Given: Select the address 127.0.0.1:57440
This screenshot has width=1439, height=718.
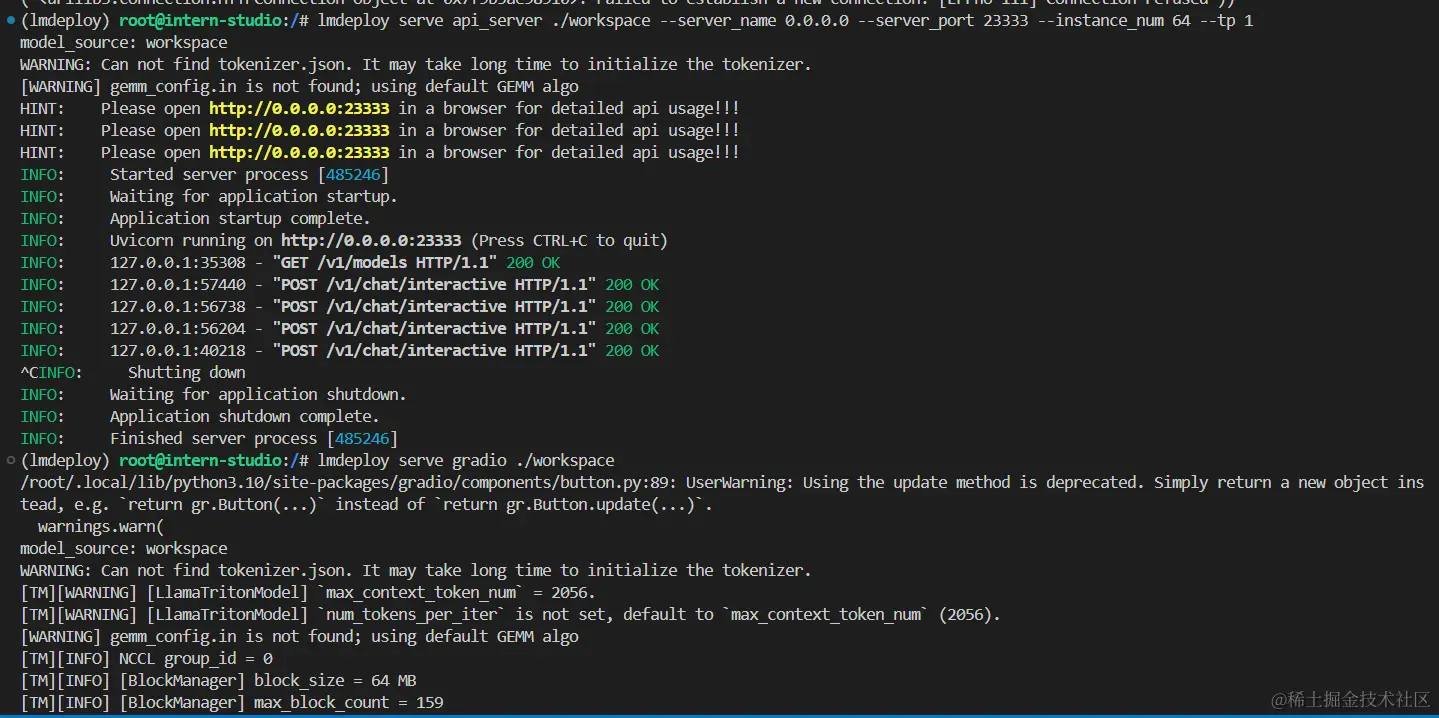Looking at the screenshot, I should (x=177, y=284).
